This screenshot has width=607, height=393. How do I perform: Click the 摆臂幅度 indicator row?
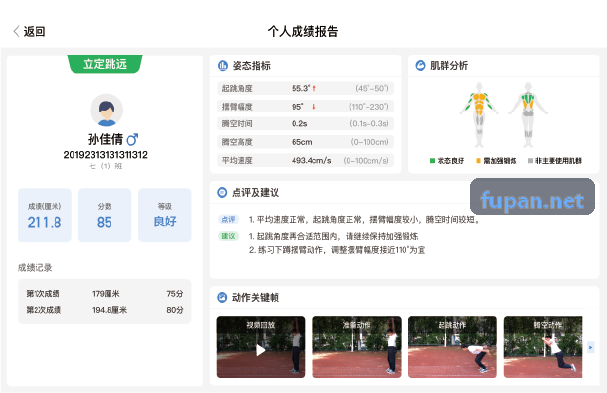(x=305, y=106)
